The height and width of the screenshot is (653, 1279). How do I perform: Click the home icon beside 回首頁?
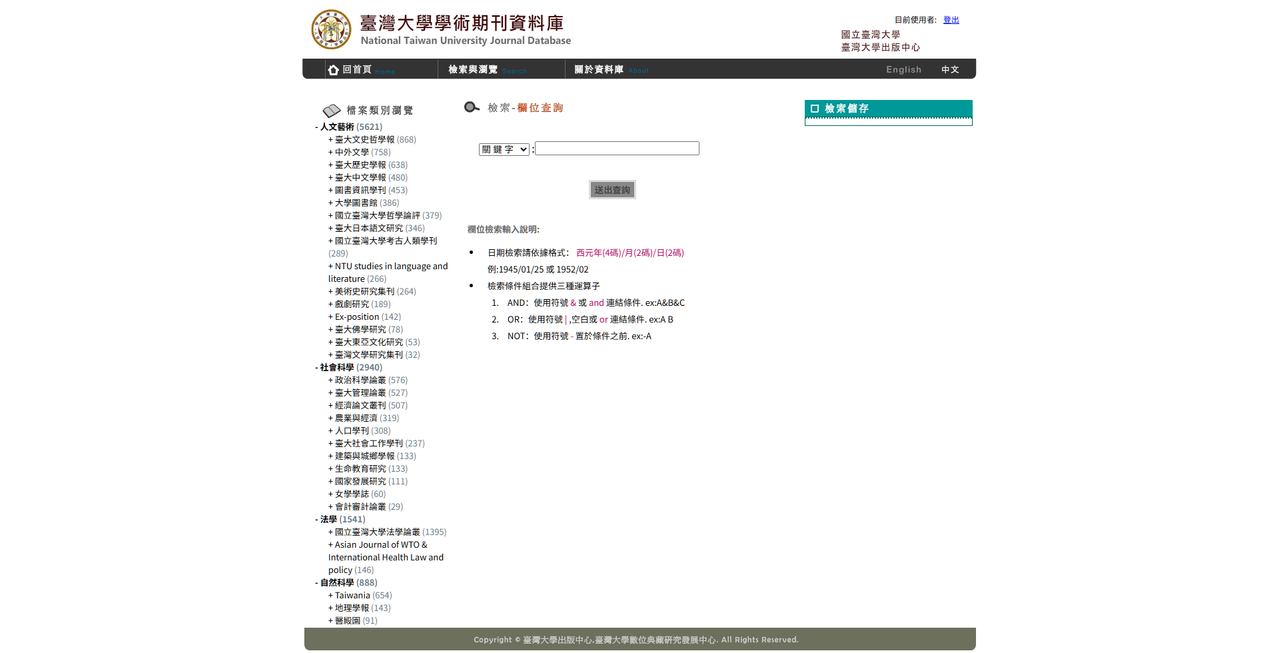coord(333,70)
